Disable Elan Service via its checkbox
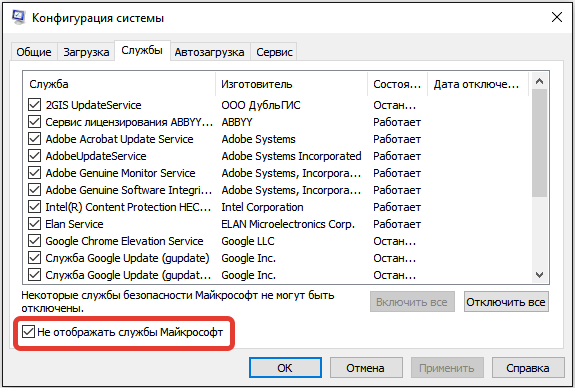 pos(34,224)
